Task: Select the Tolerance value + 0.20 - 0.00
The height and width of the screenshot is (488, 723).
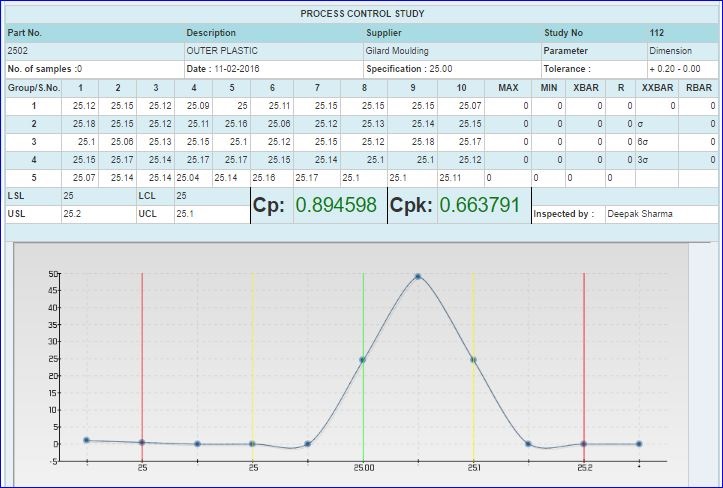Action: pos(680,69)
